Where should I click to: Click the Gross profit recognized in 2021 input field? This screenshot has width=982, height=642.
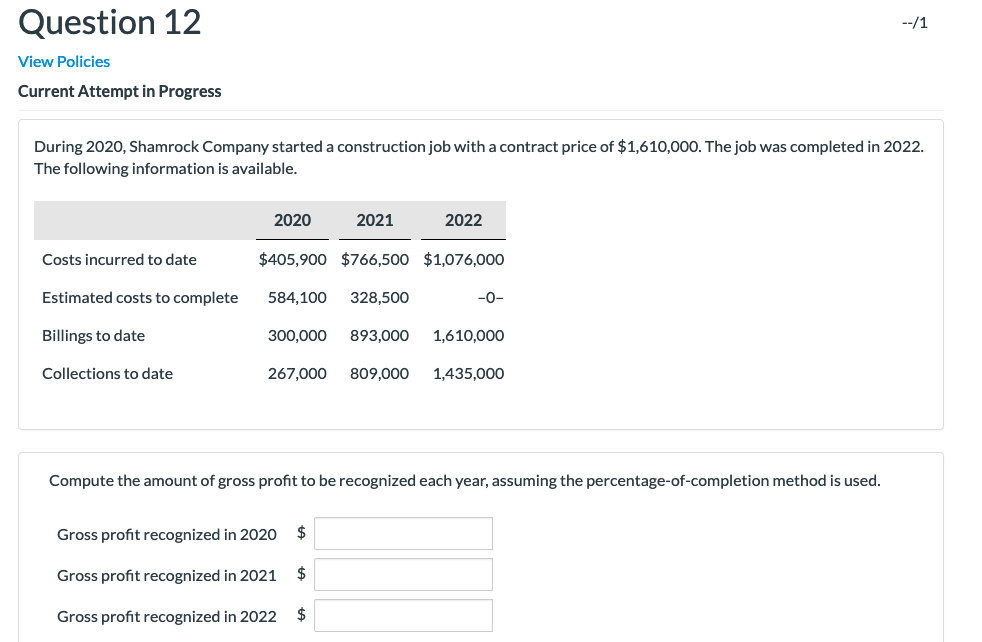[403, 574]
